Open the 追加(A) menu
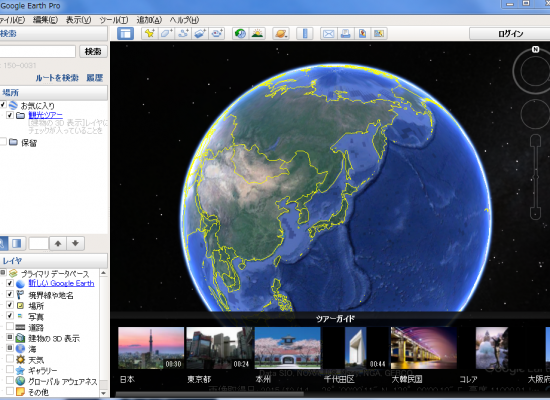Image resolution: width=550 pixels, height=400 pixels. pyautogui.click(x=149, y=20)
